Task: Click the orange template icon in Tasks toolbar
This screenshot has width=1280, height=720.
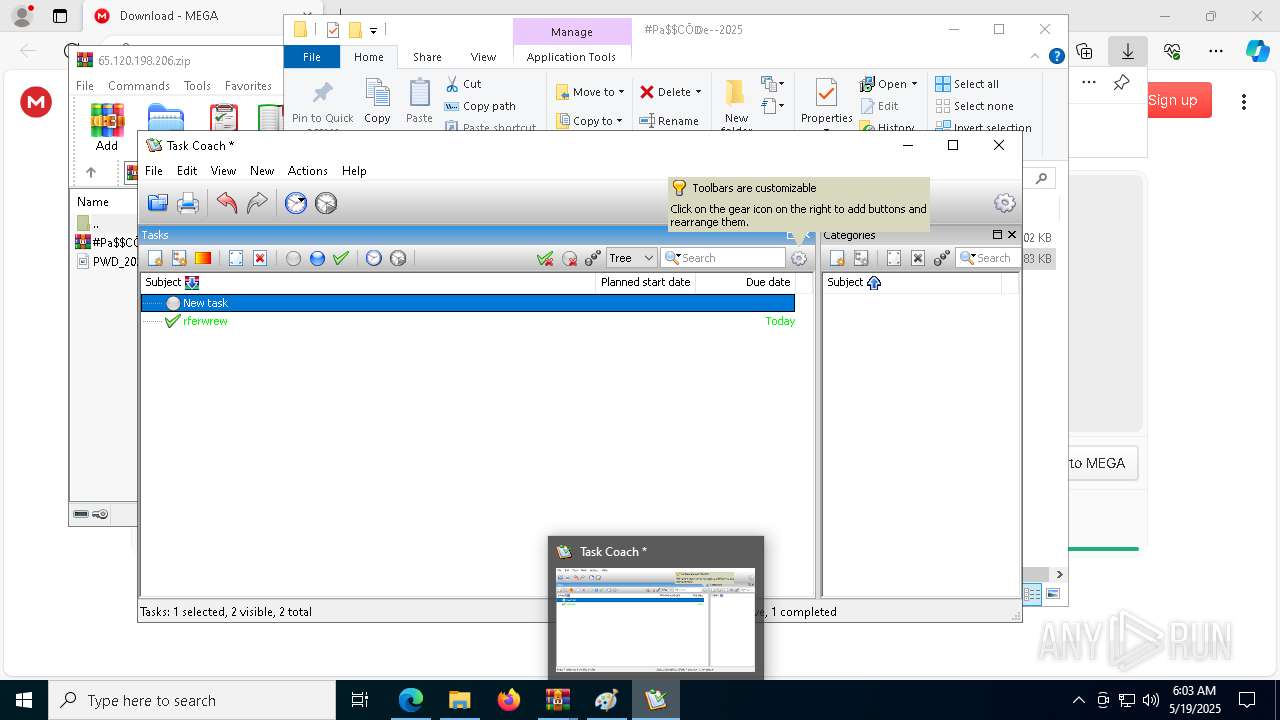Action: click(203, 258)
